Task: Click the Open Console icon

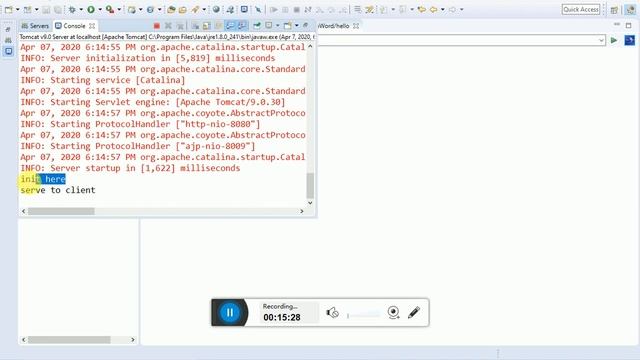Action: (x=287, y=25)
